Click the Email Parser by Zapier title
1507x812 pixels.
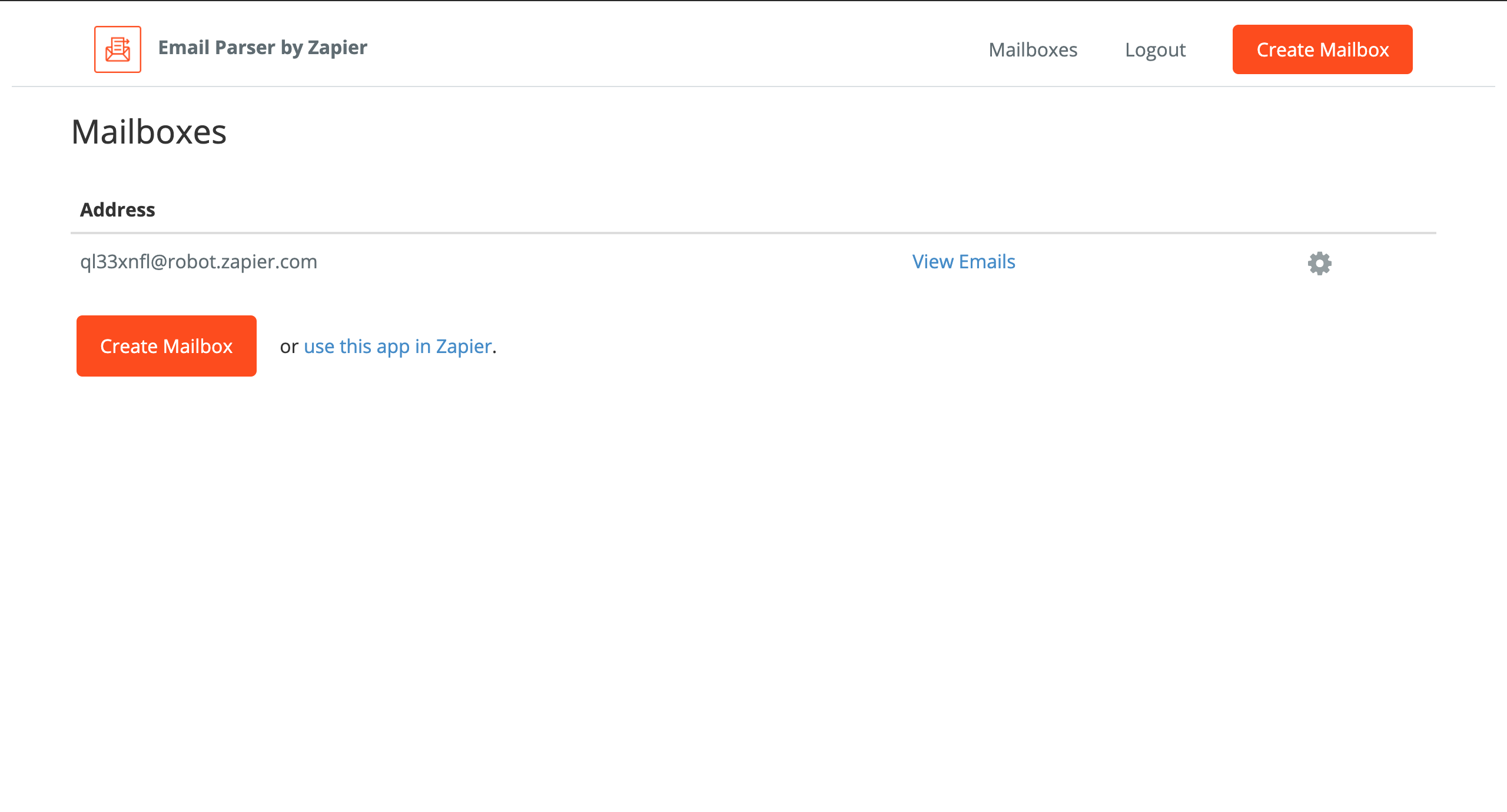click(263, 48)
